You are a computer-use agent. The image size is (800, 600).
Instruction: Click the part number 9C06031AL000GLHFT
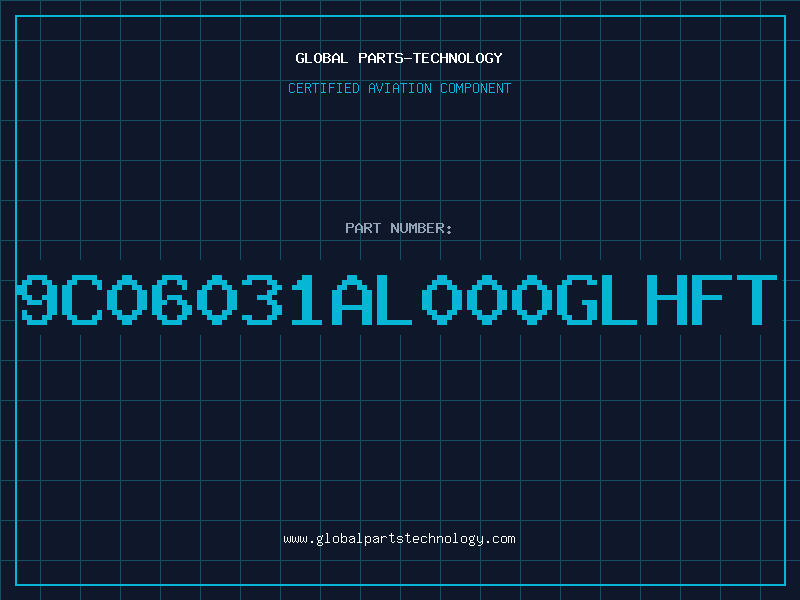pos(397,299)
